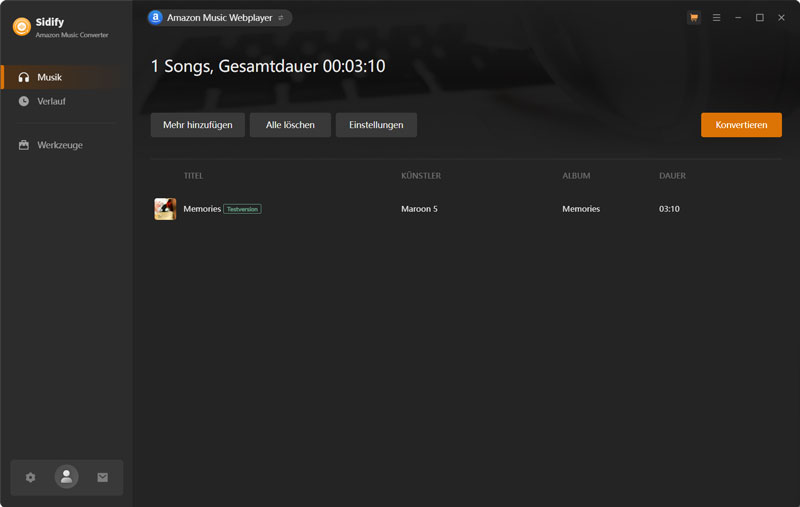Click the 03:10 duration value
Viewport: 800px width, 507px height.
[669, 209]
